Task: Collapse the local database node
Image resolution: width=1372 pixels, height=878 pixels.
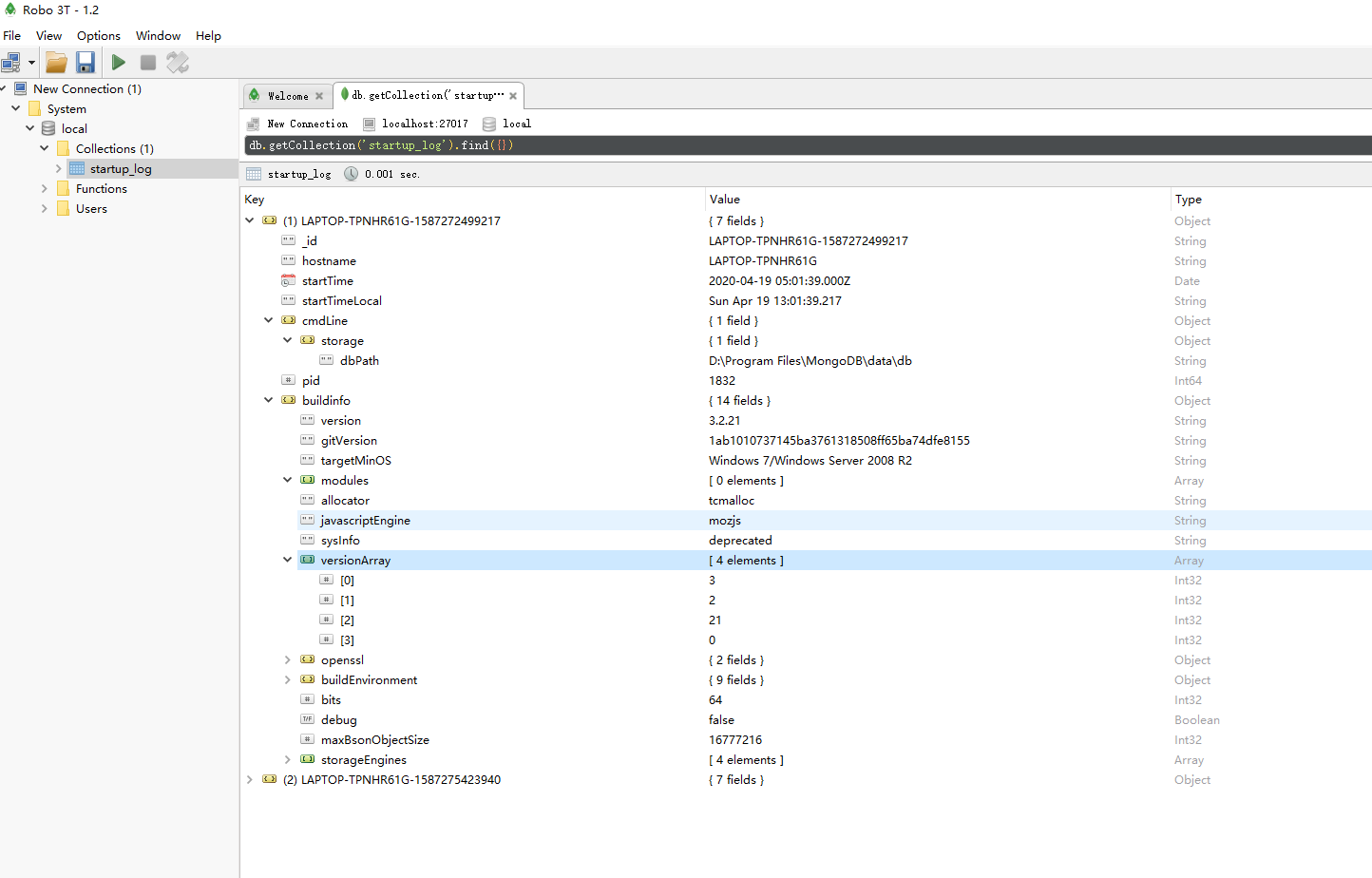Action: [x=30, y=128]
